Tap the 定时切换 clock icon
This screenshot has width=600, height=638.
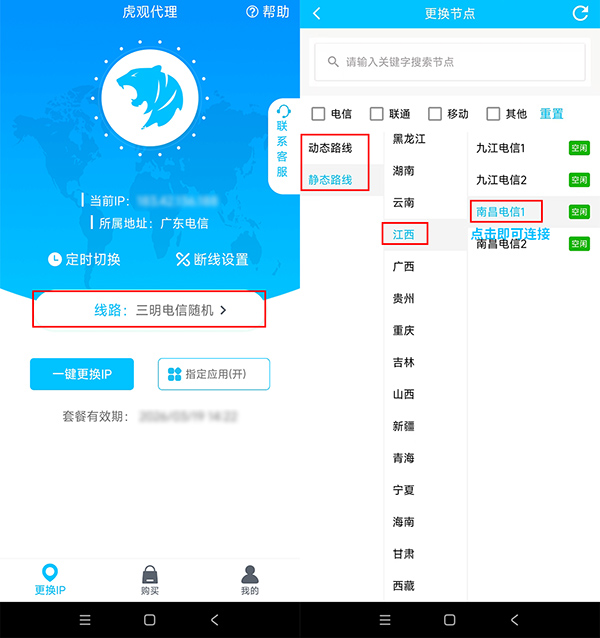(55, 259)
